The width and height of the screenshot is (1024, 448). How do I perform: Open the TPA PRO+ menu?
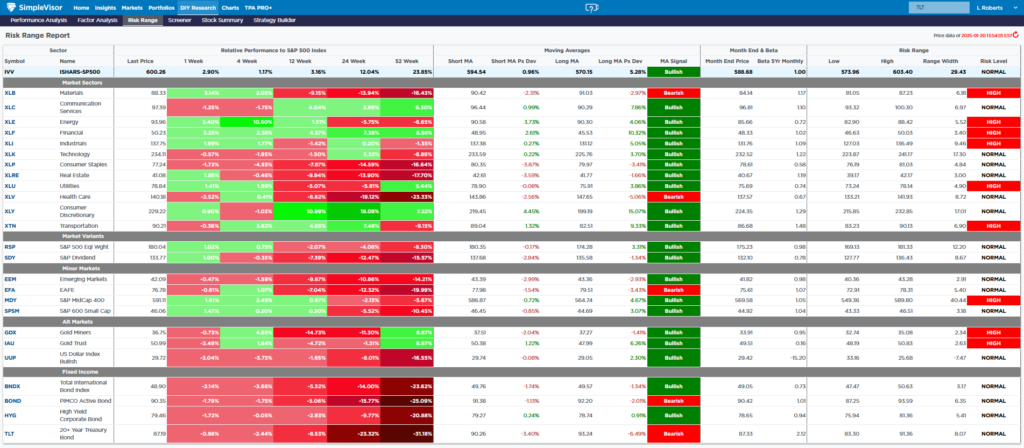pyautogui.click(x=257, y=8)
